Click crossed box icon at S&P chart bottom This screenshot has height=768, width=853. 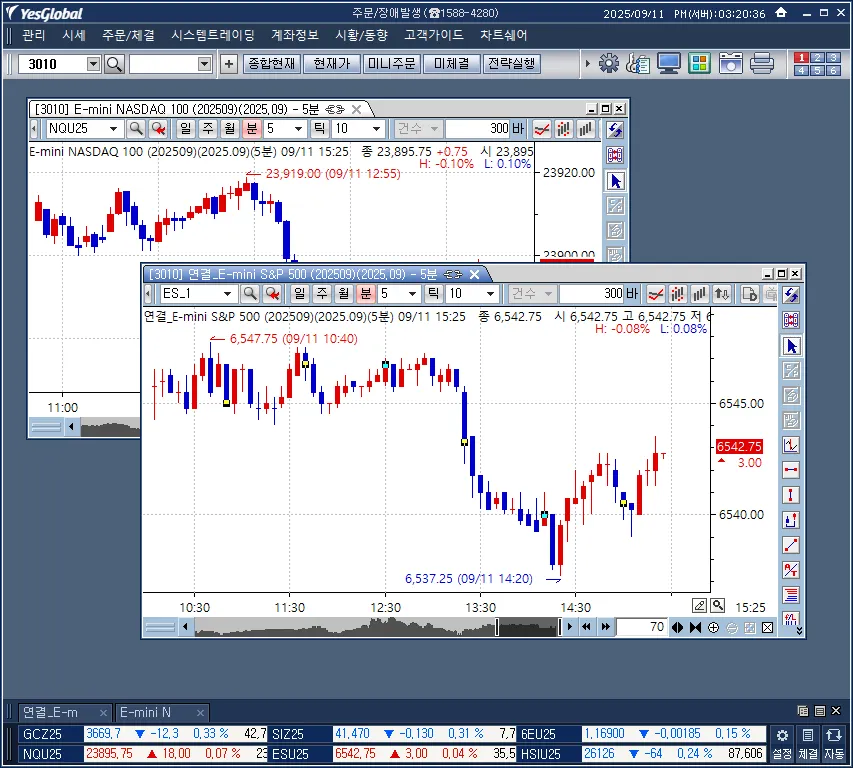768,628
